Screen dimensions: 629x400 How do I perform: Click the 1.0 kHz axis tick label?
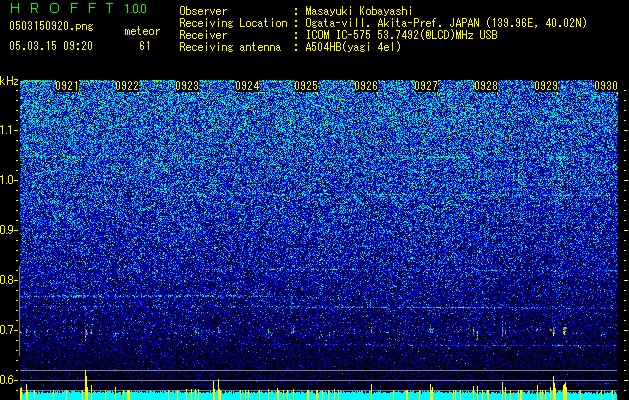coord(8,180)
